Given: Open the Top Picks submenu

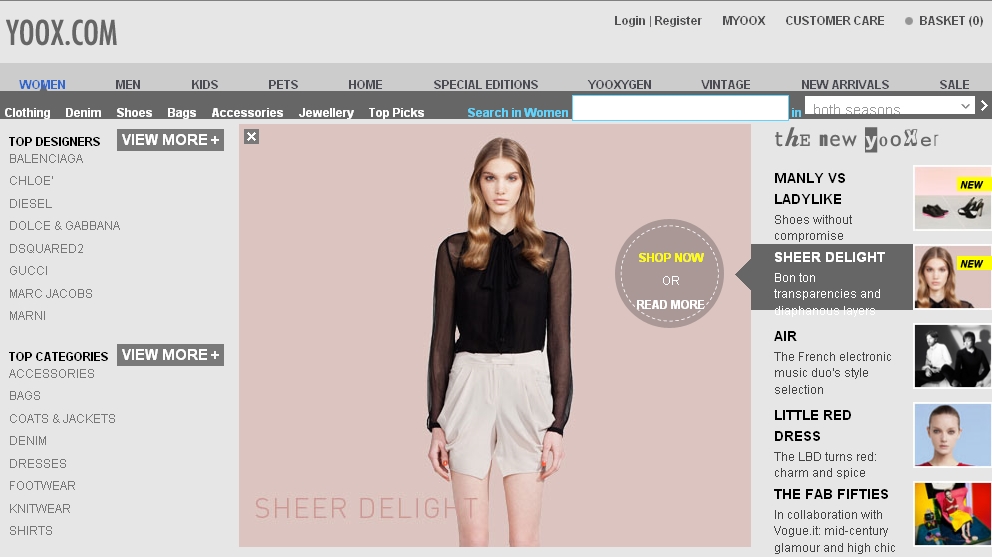Looking at the screenshot, I should coord(397,113).
